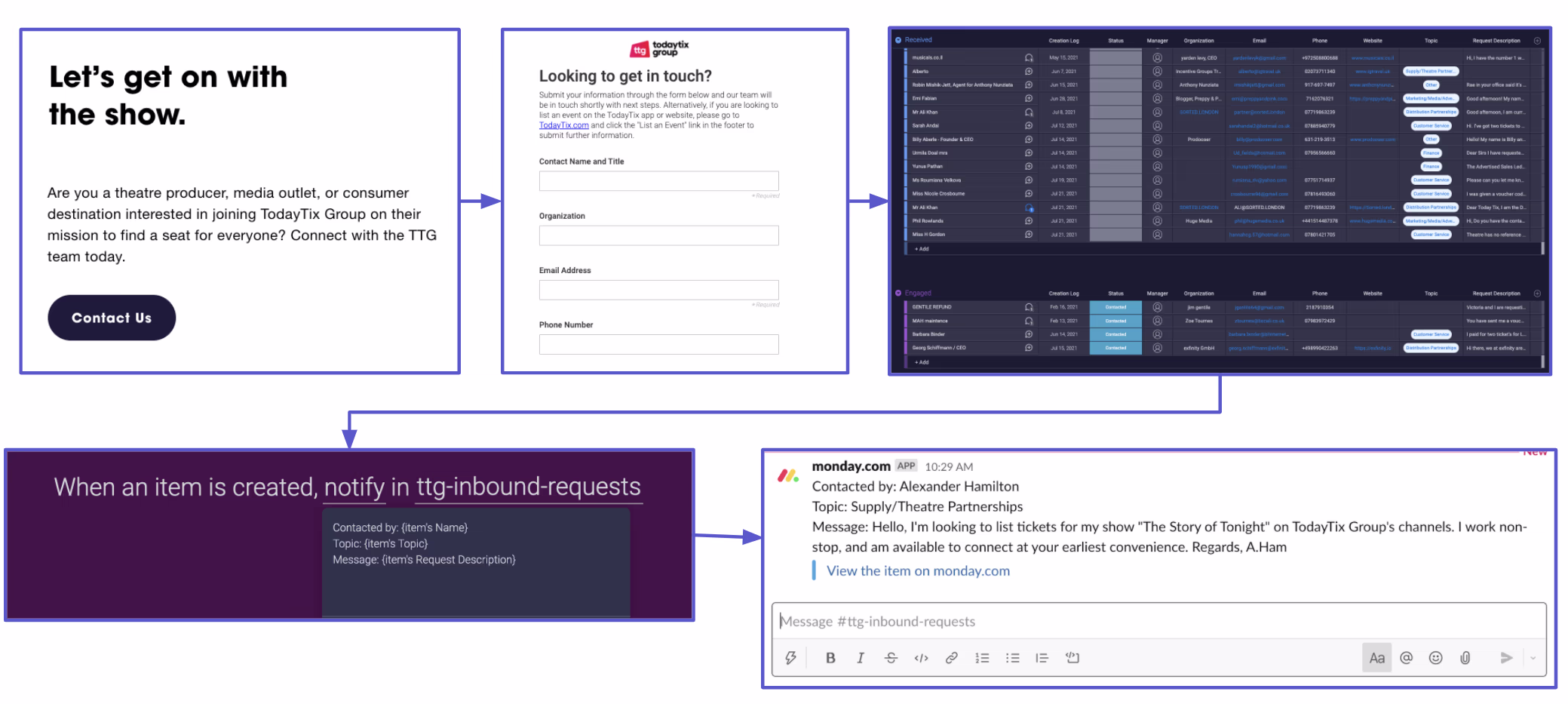Open View the item on monday.com link
The image size is (1568, 704).
click(x=918, y=571)
